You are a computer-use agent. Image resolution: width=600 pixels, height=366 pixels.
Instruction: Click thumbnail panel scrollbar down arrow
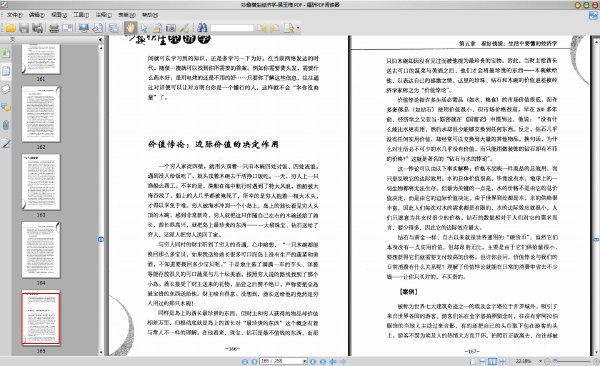pyautogui.click(x=101, y=352)
